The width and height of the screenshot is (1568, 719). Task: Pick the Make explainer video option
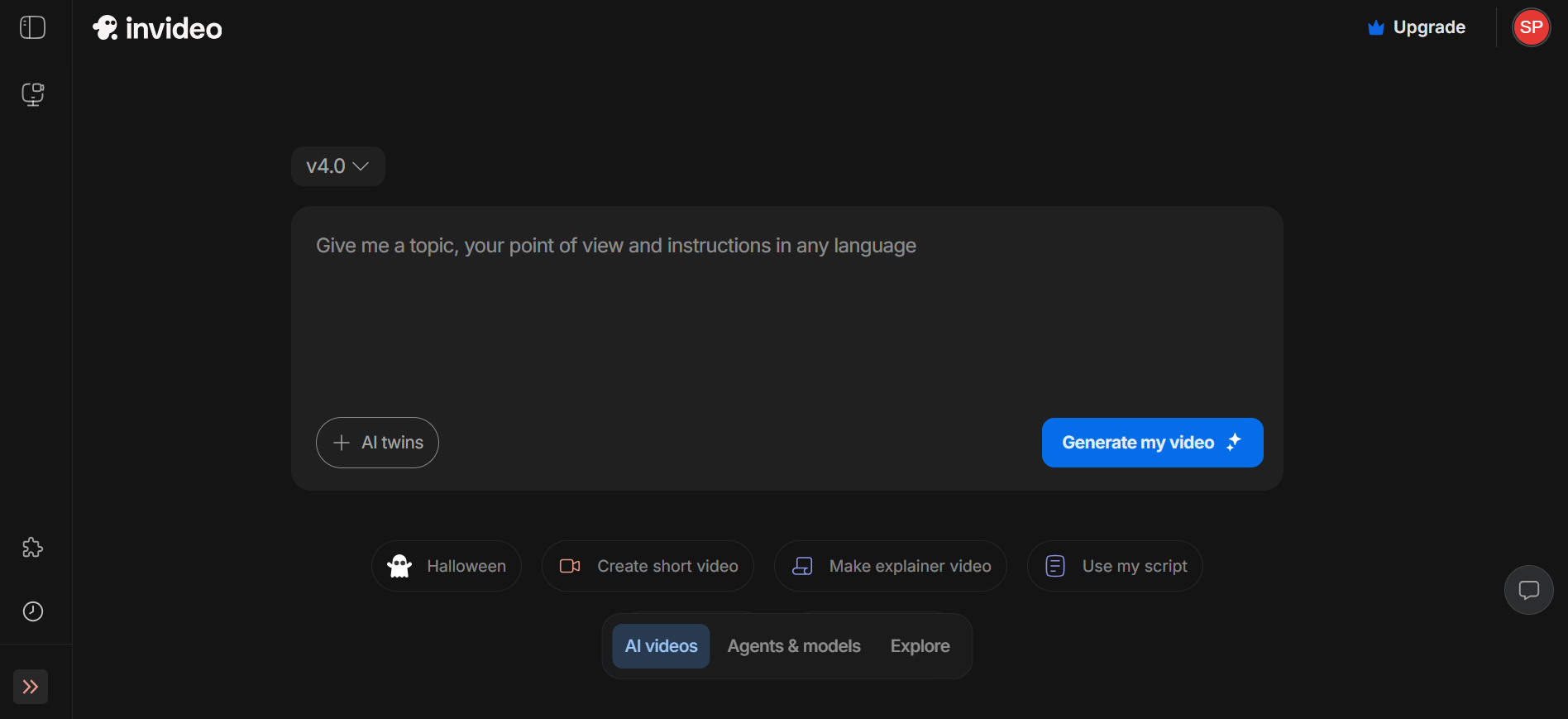[x=891, y=566]
